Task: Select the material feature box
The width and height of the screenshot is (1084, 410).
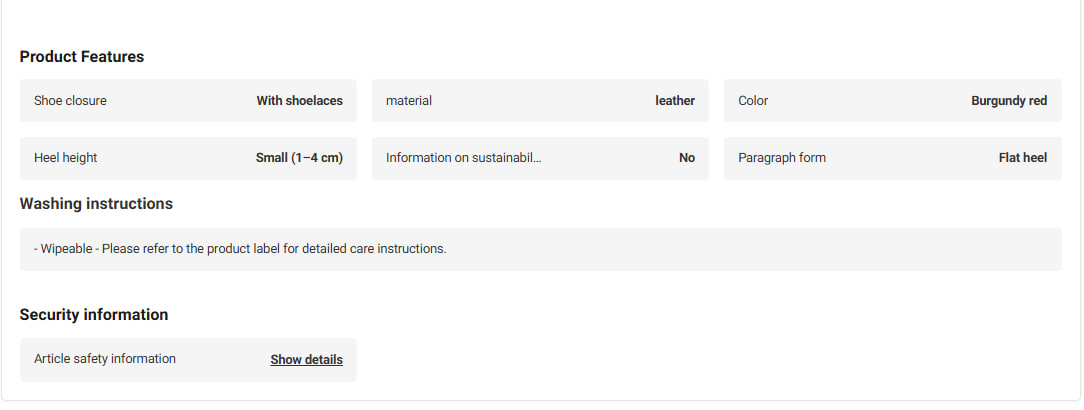Action: 540,100
